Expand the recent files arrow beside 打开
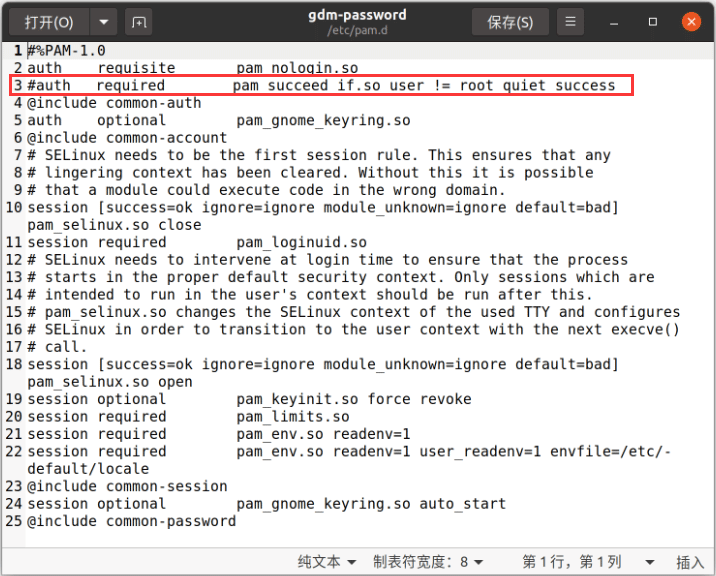This screenshot has height=576, width=716. coord(104,21)
